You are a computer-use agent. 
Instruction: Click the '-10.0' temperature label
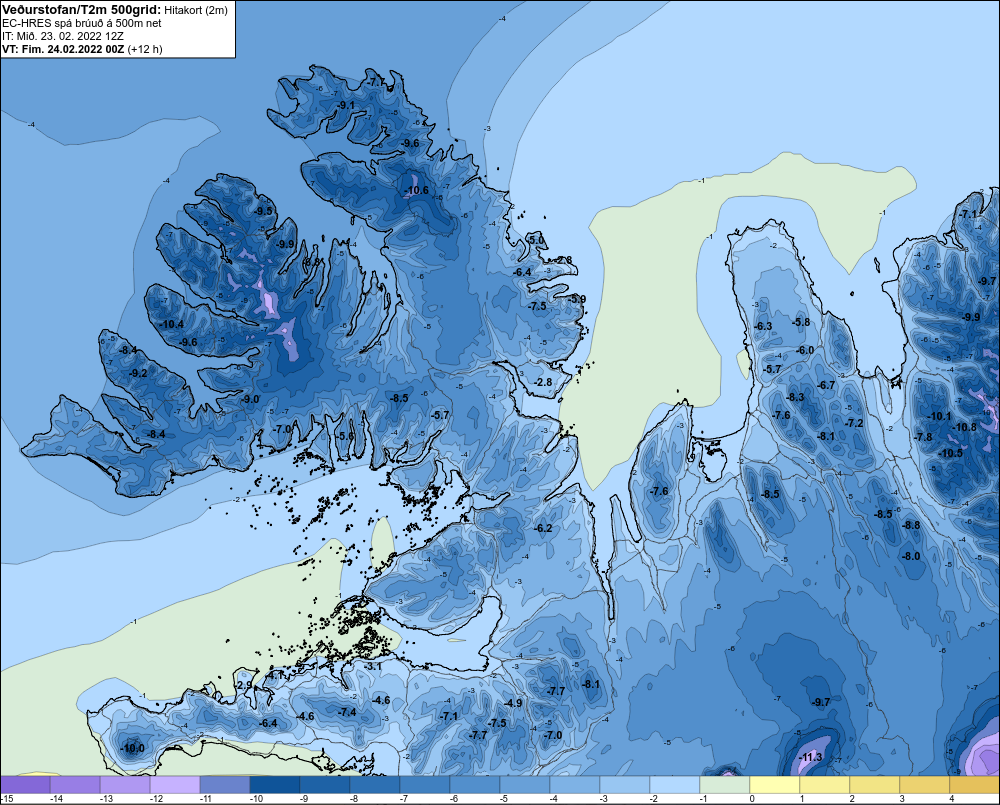(x=132, y=748)
